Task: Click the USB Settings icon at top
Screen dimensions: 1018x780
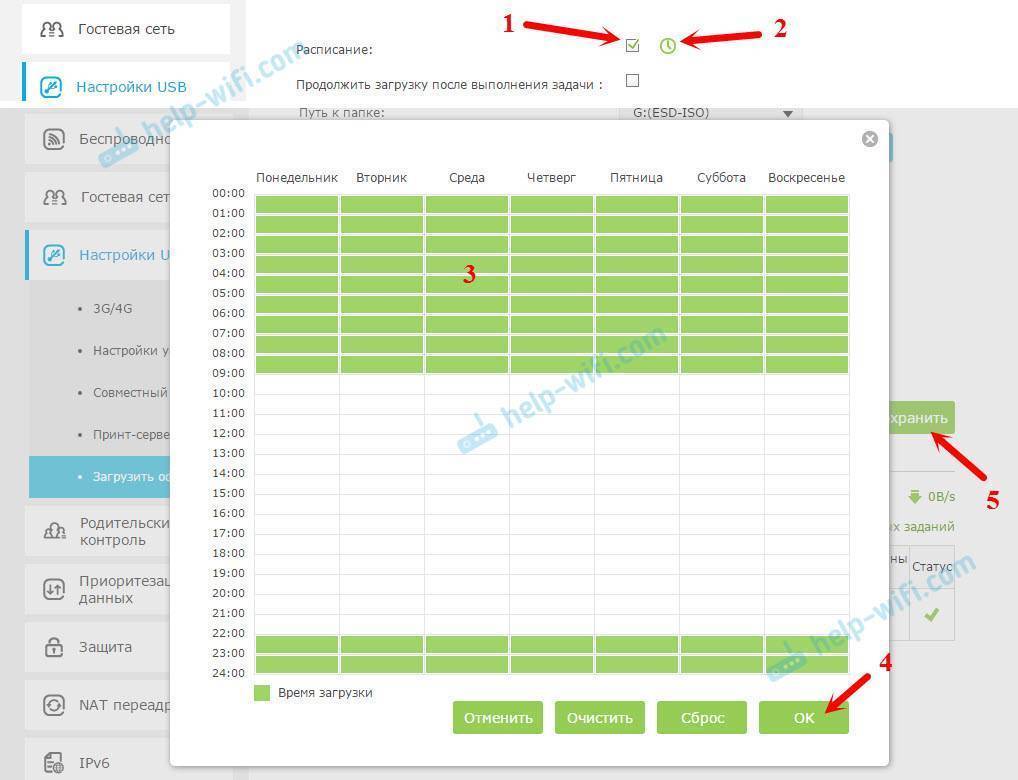Action: pyautogui.click(x=51, y=87)
